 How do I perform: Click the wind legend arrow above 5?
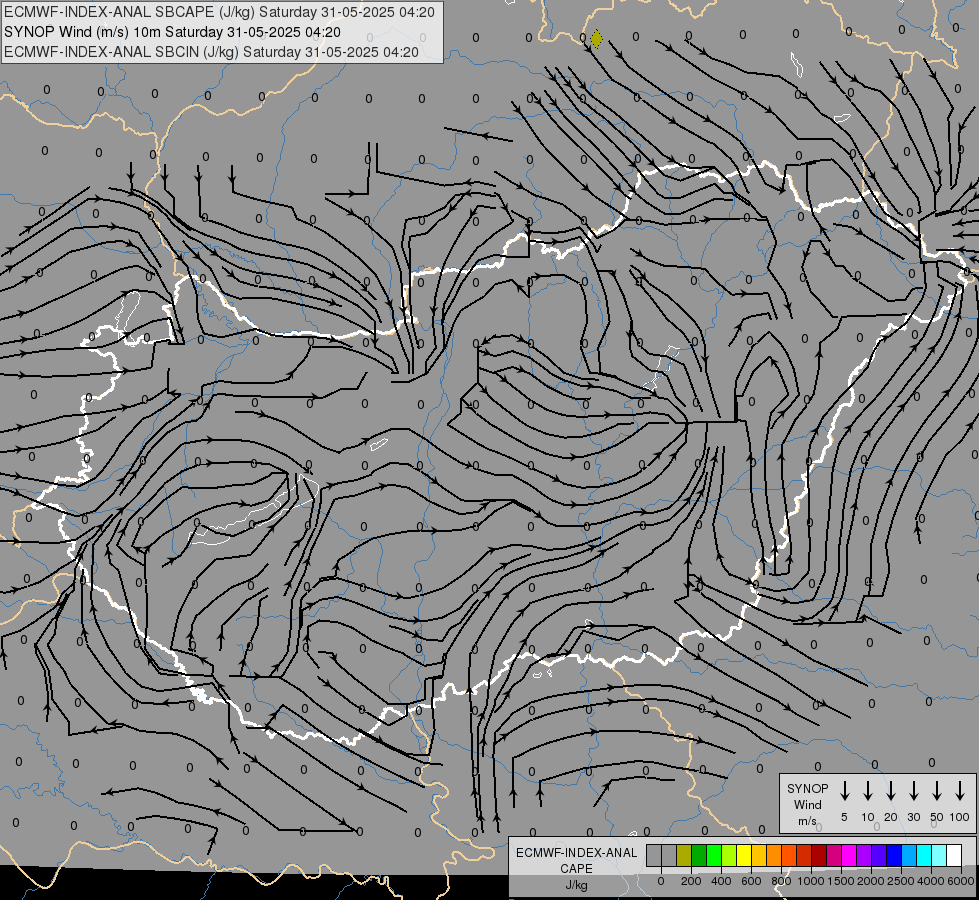(844, 791)
